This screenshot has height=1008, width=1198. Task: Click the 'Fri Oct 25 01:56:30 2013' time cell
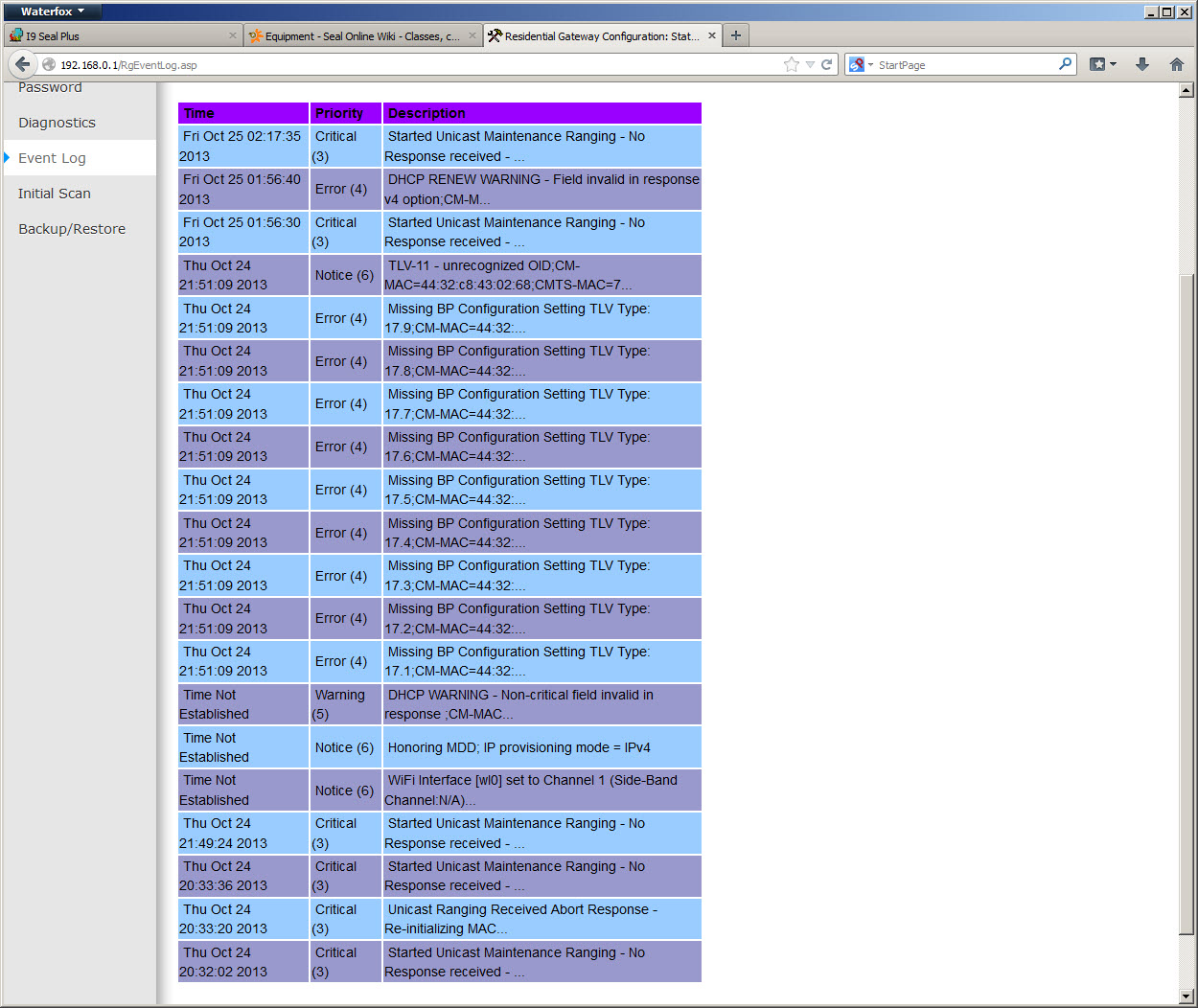click(243, 232)
